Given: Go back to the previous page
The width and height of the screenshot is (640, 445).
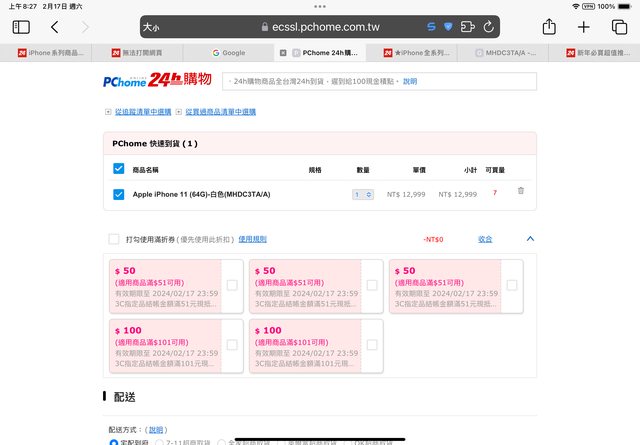Looking at the screenshot, I should coord(54,27).
